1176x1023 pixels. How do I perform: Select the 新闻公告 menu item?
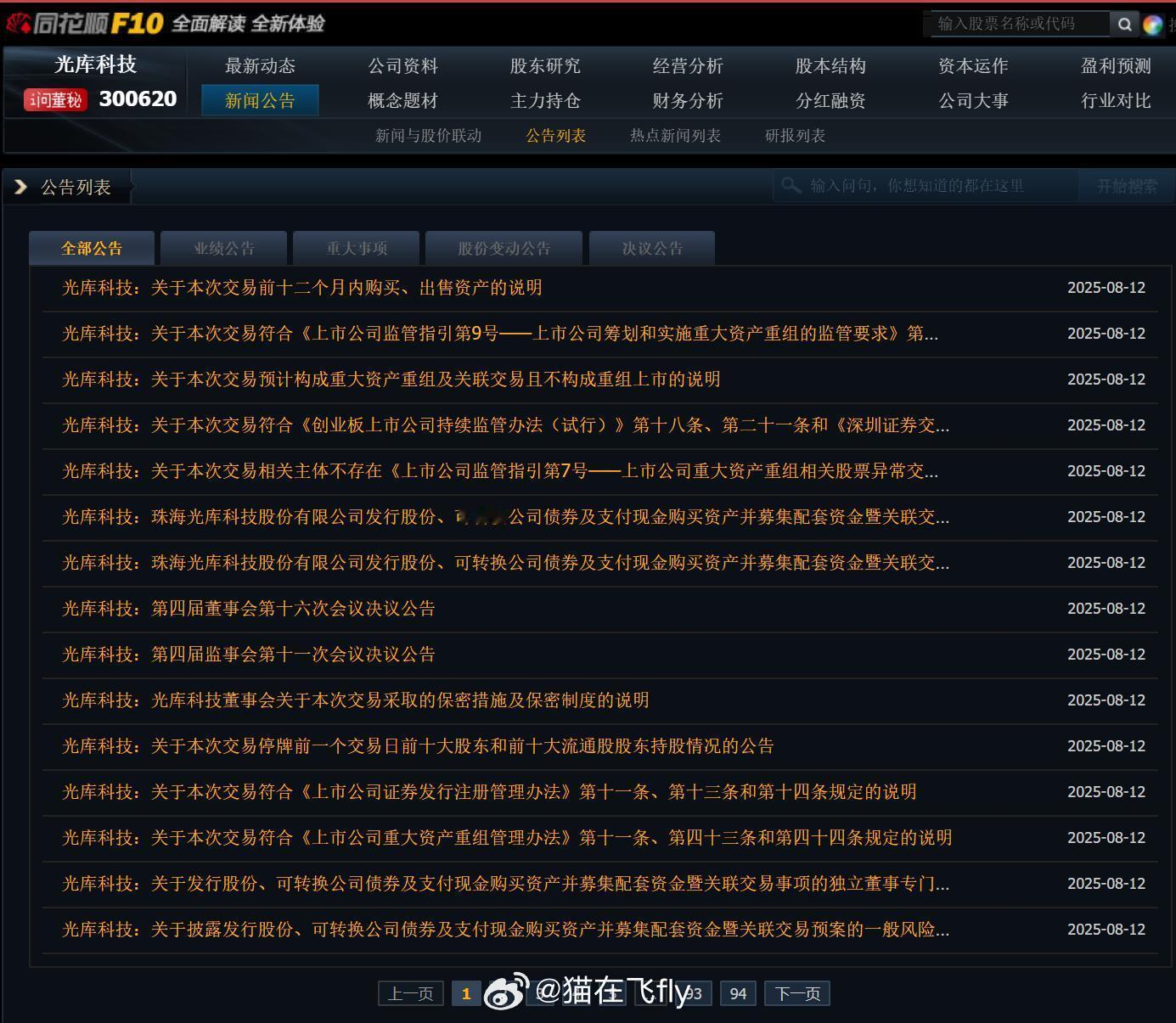point(260,100)
